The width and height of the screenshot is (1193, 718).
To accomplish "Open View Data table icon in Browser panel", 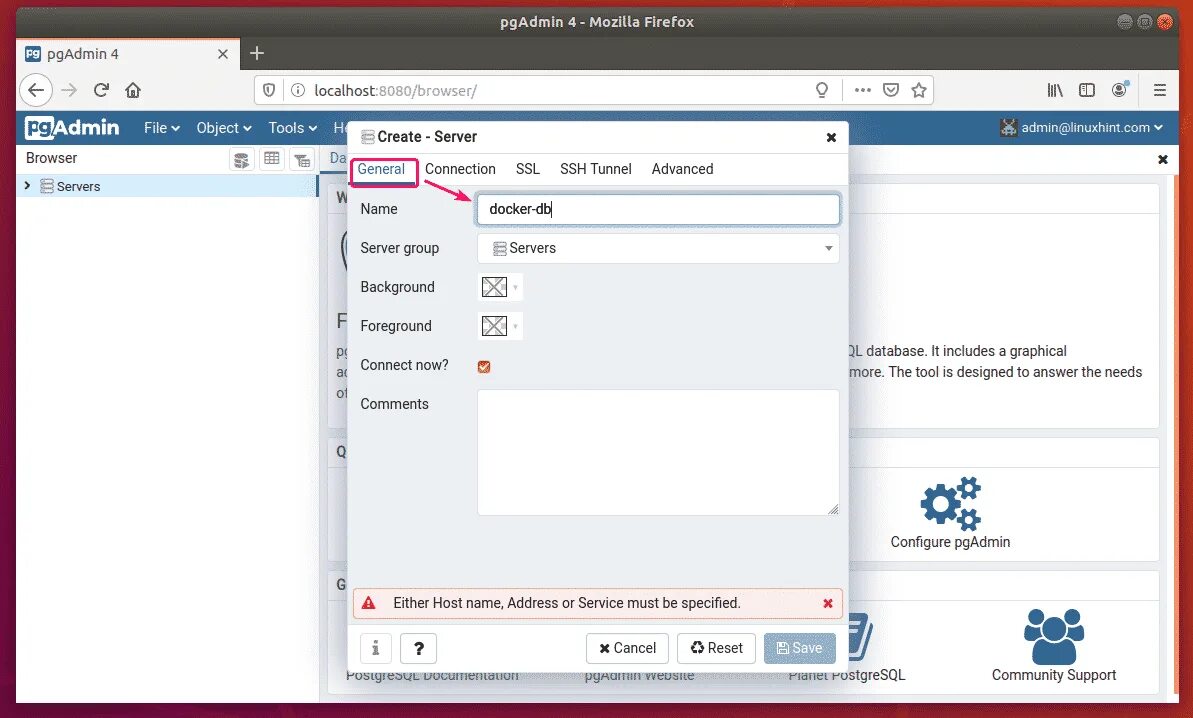I will 272,159.
